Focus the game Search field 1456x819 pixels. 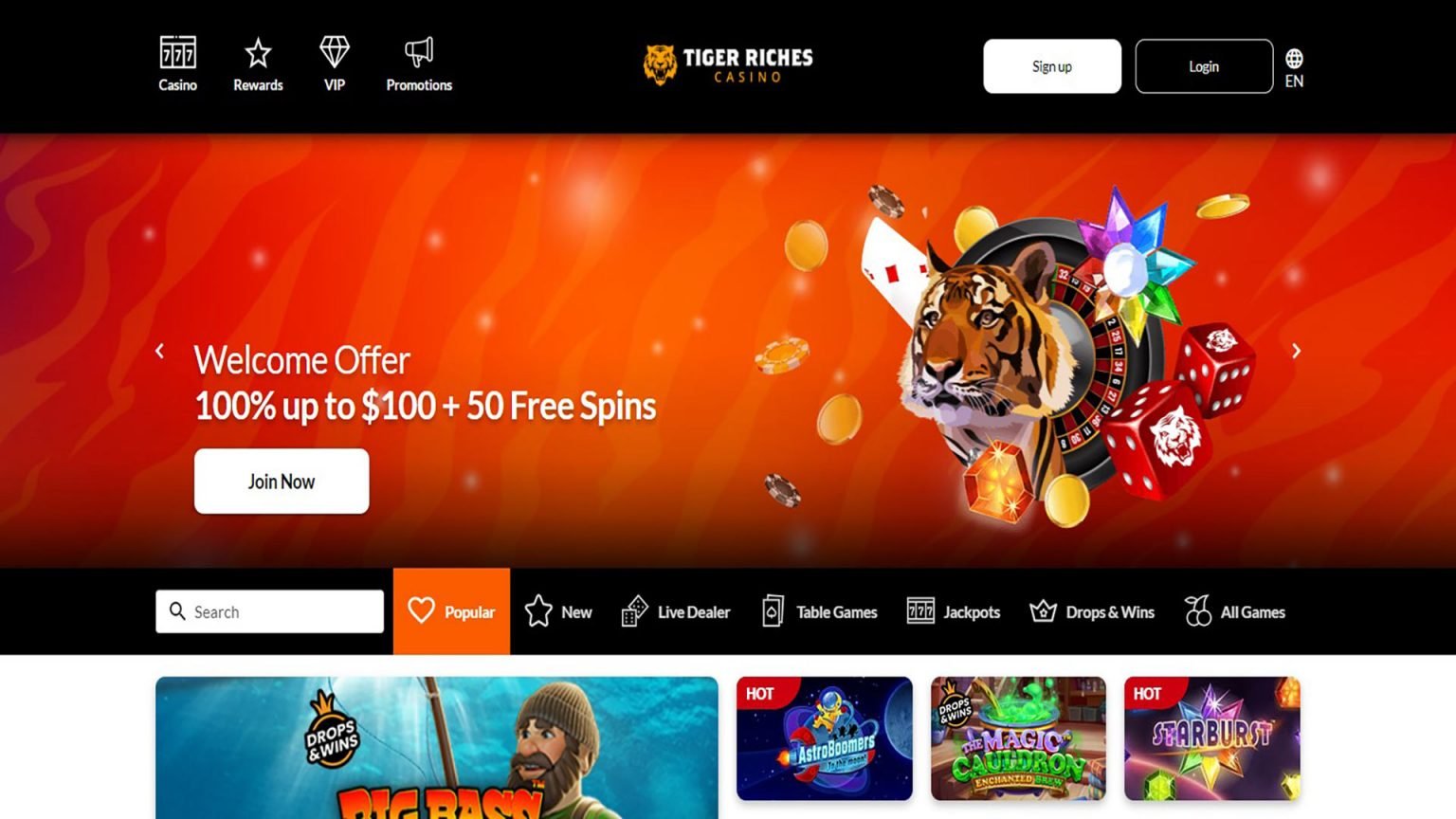tap(270, 611)
